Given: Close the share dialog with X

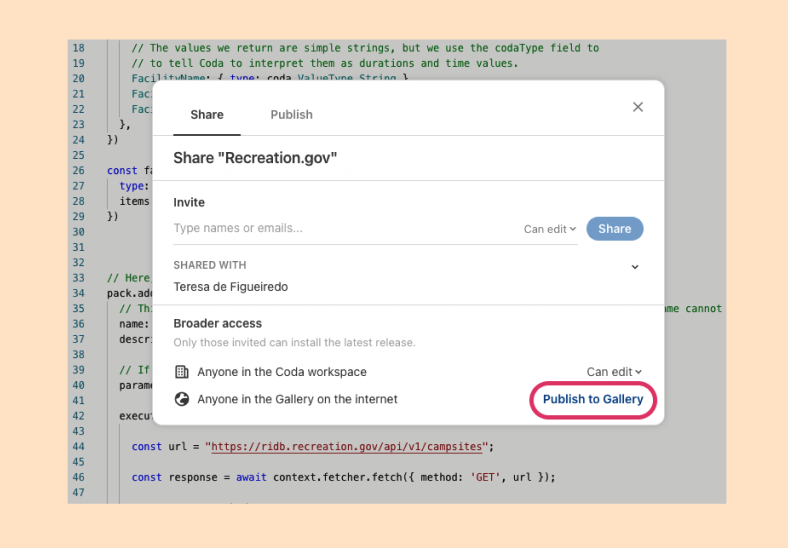Looking at the screenshot, I should pos(638,107).
